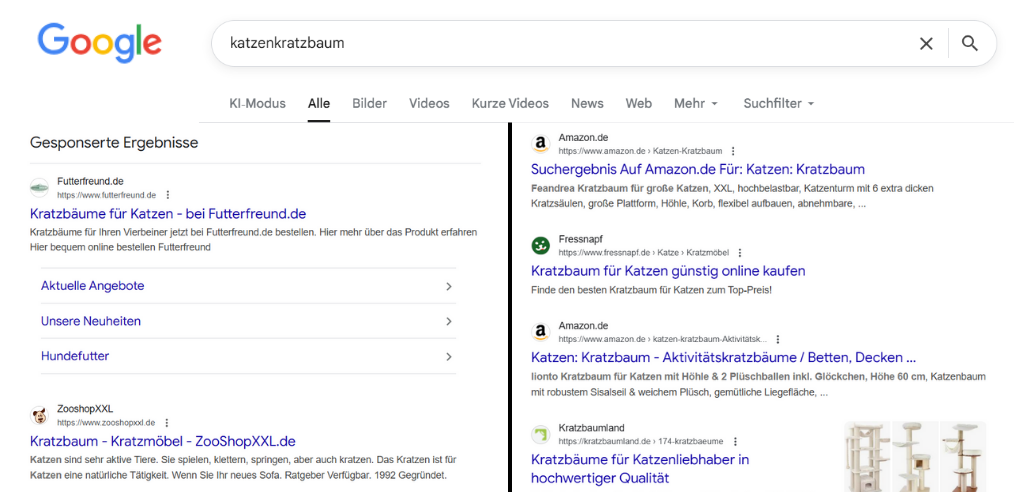Open three-dot menu beside Katzen-Kratzbaum breadcrumb

click(733, 151)
